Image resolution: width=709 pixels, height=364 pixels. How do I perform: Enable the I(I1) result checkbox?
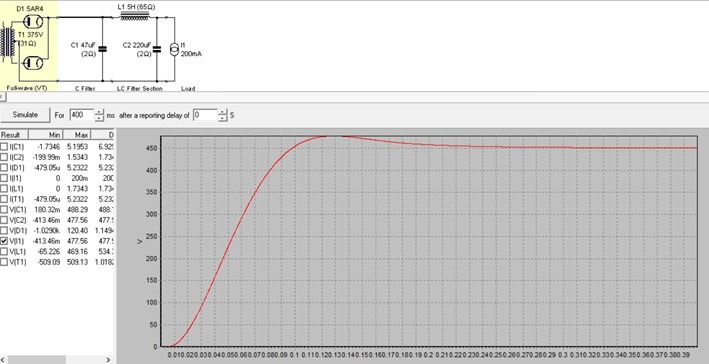[x=4, y=178]
